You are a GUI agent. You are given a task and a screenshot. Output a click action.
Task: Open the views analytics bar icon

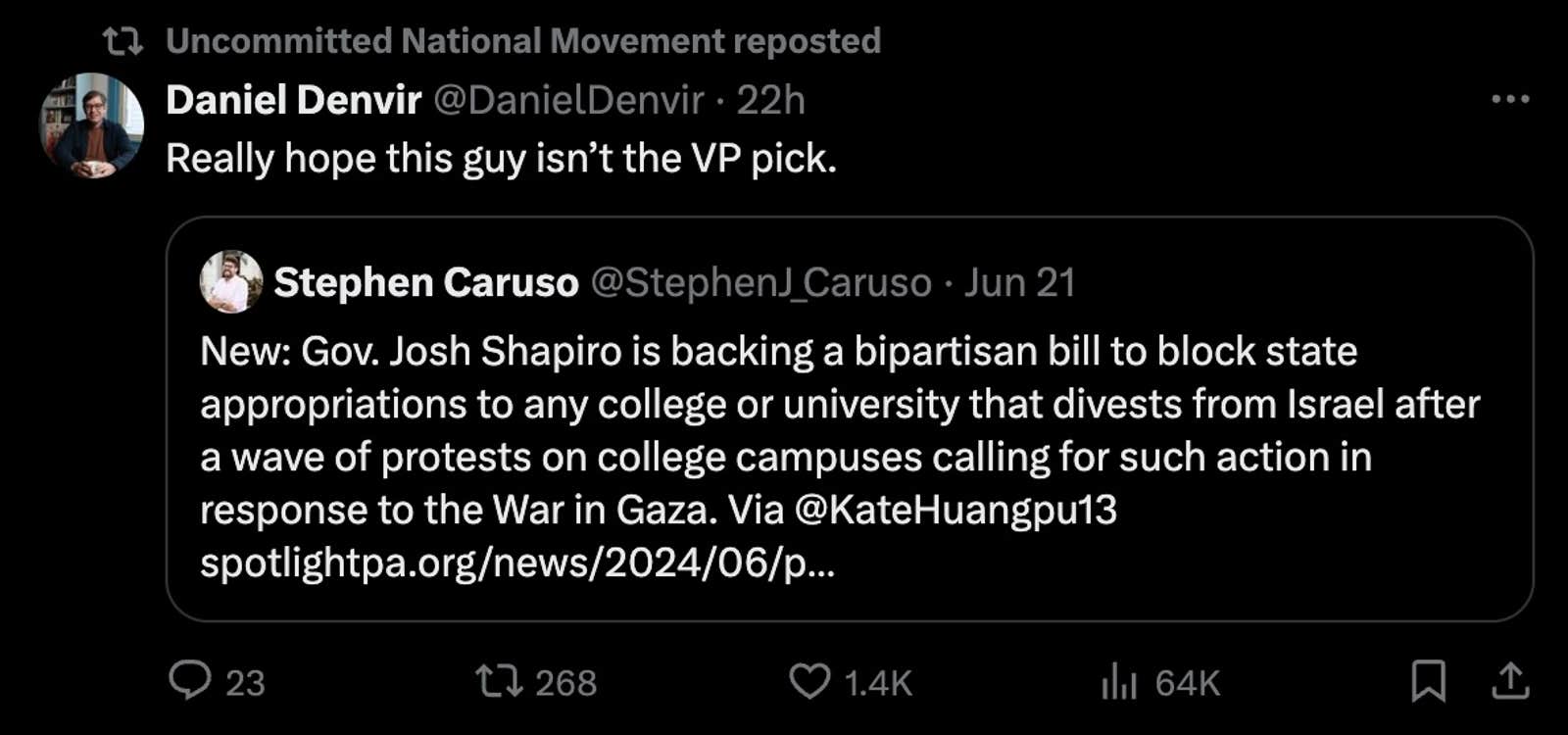tap(1118, 681)
